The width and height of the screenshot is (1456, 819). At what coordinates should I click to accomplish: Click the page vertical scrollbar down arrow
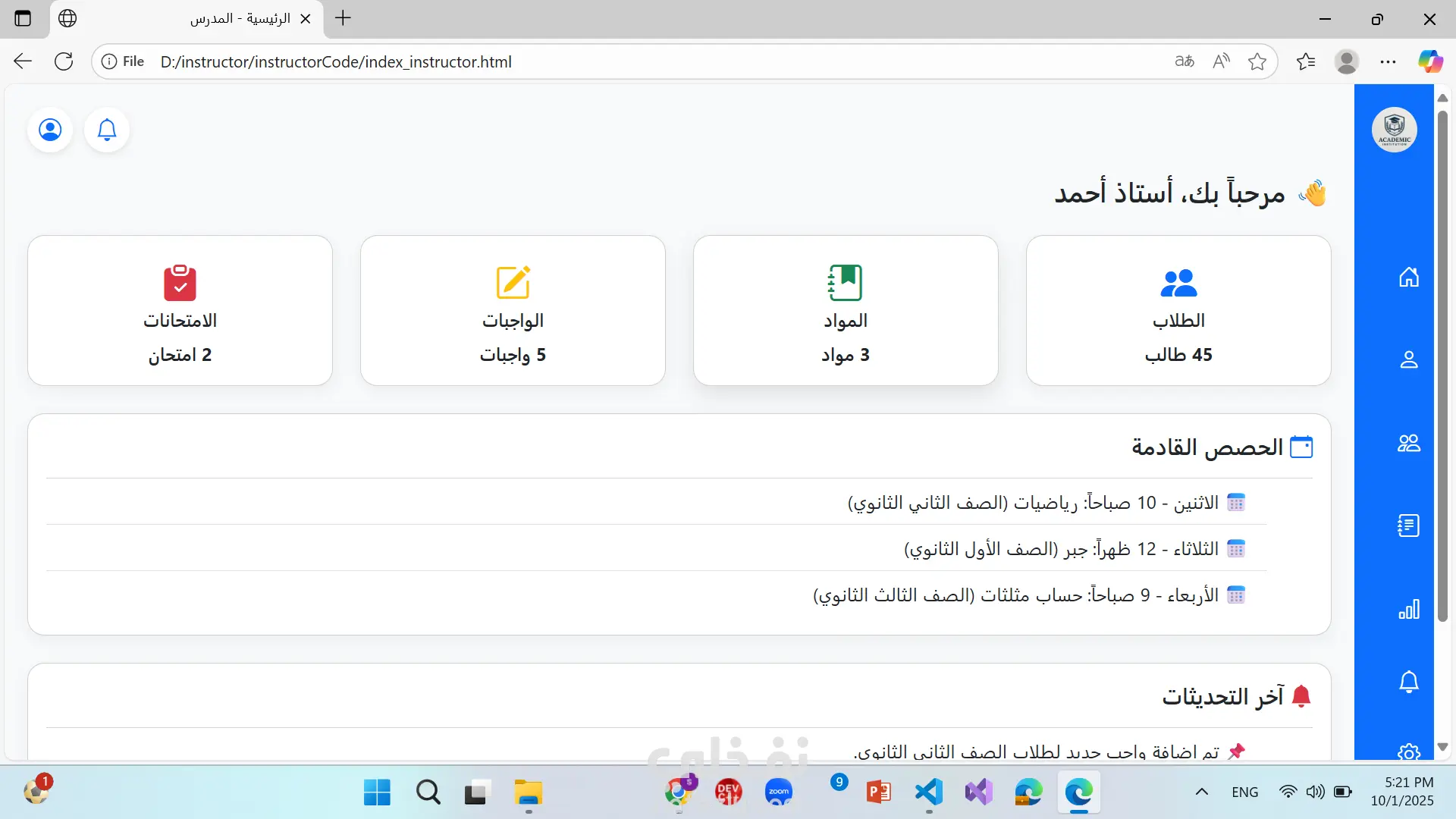tap(1442, 747)
